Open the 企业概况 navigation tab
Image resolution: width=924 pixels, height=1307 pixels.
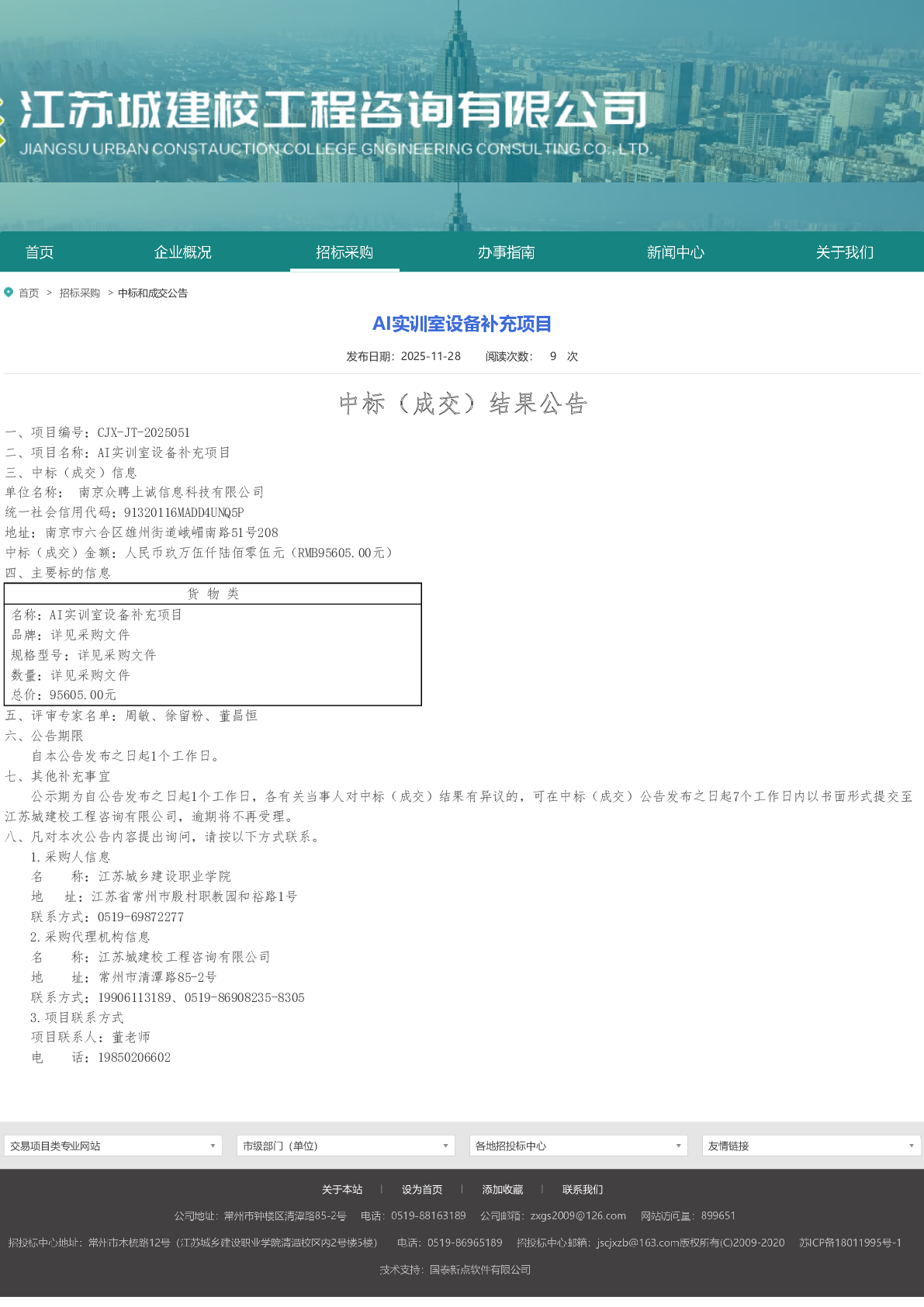182,252
